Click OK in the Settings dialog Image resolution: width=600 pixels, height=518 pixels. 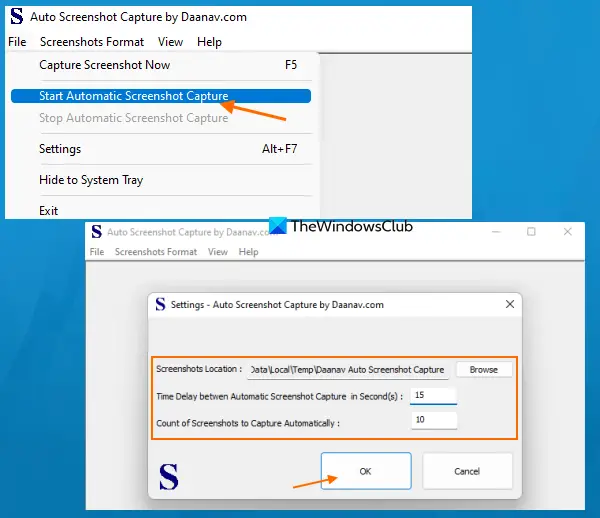(x=366, y=471)
